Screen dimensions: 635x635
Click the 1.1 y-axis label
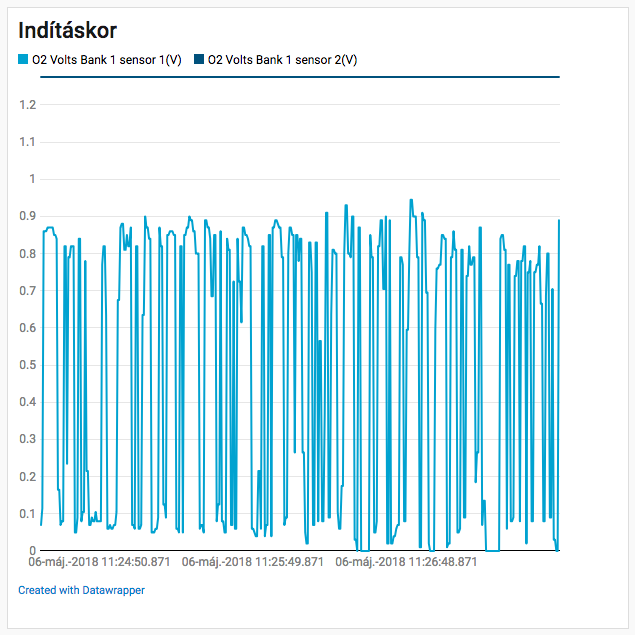click(27, 142)
